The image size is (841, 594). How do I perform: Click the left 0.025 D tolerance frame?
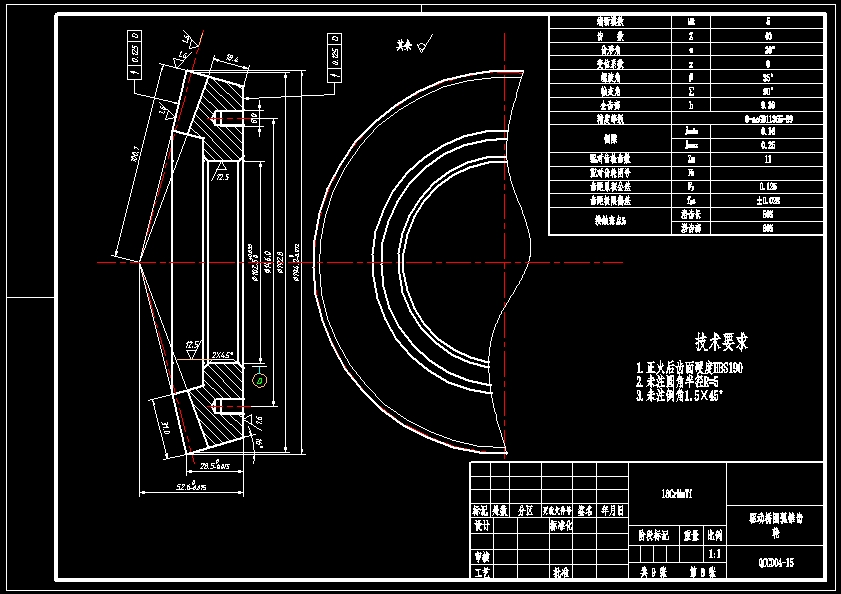[135, 55]
